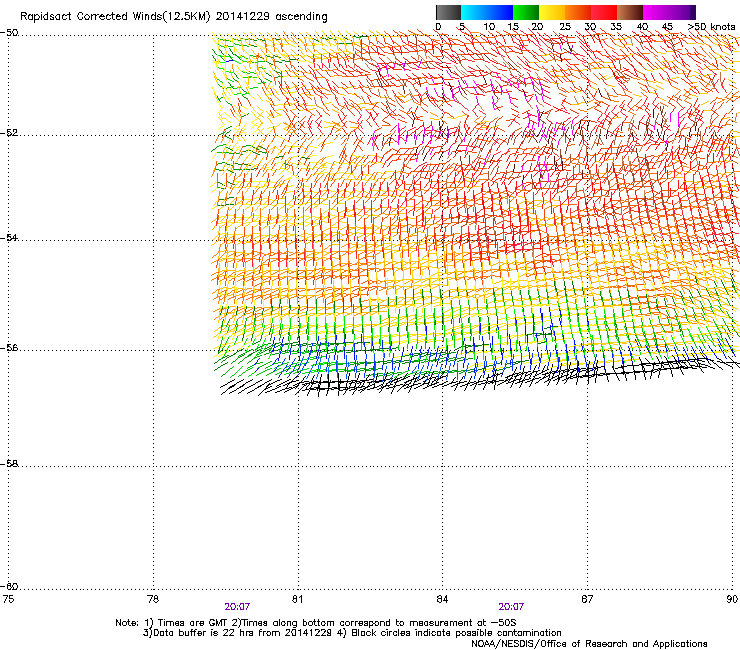Click the '30' legend scale label
This screenshot has width=740, height=650.
(x=590, y=27)
